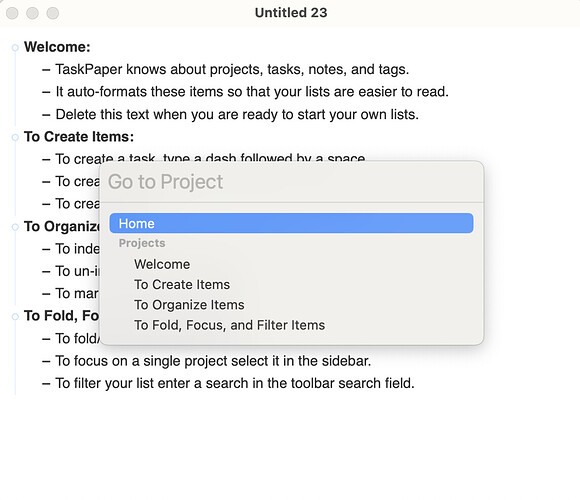Collapse the To Organize project handle
This screenshot has width=580, height=500.
point(15,227)
